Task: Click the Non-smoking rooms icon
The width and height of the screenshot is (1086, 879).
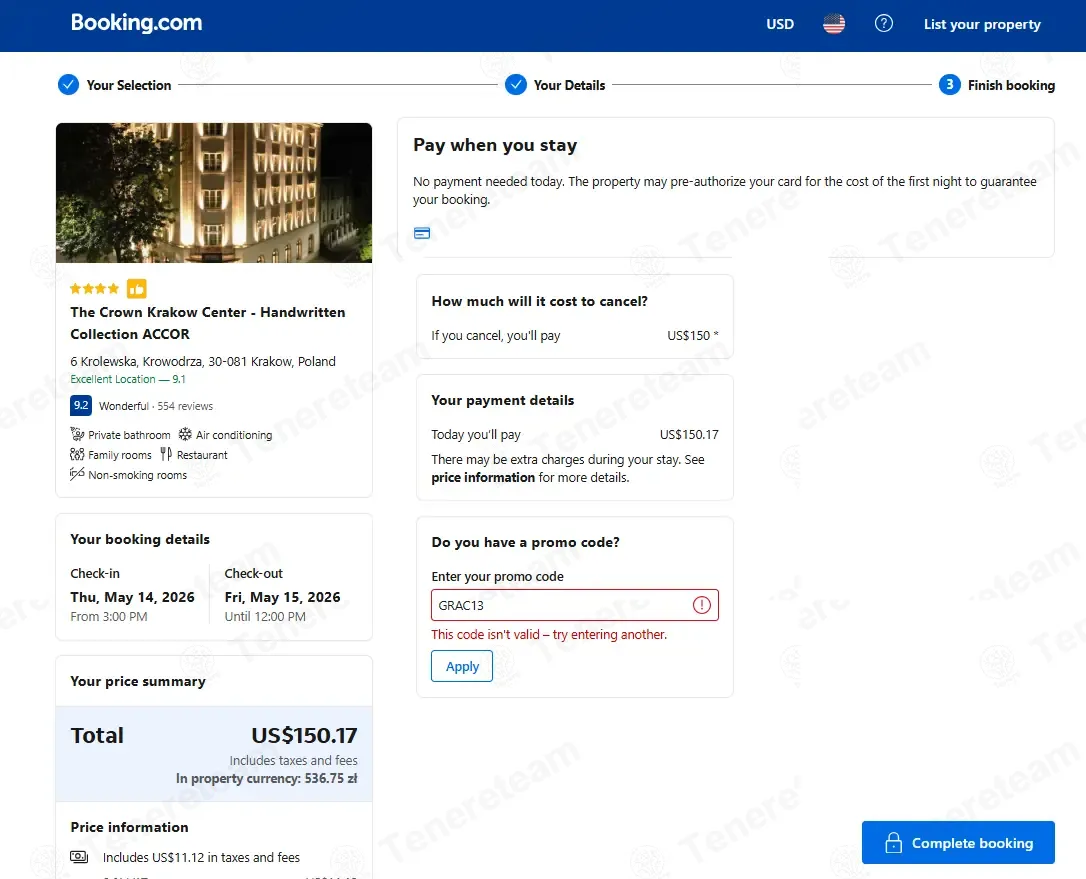Action: [x=77, y=474]
